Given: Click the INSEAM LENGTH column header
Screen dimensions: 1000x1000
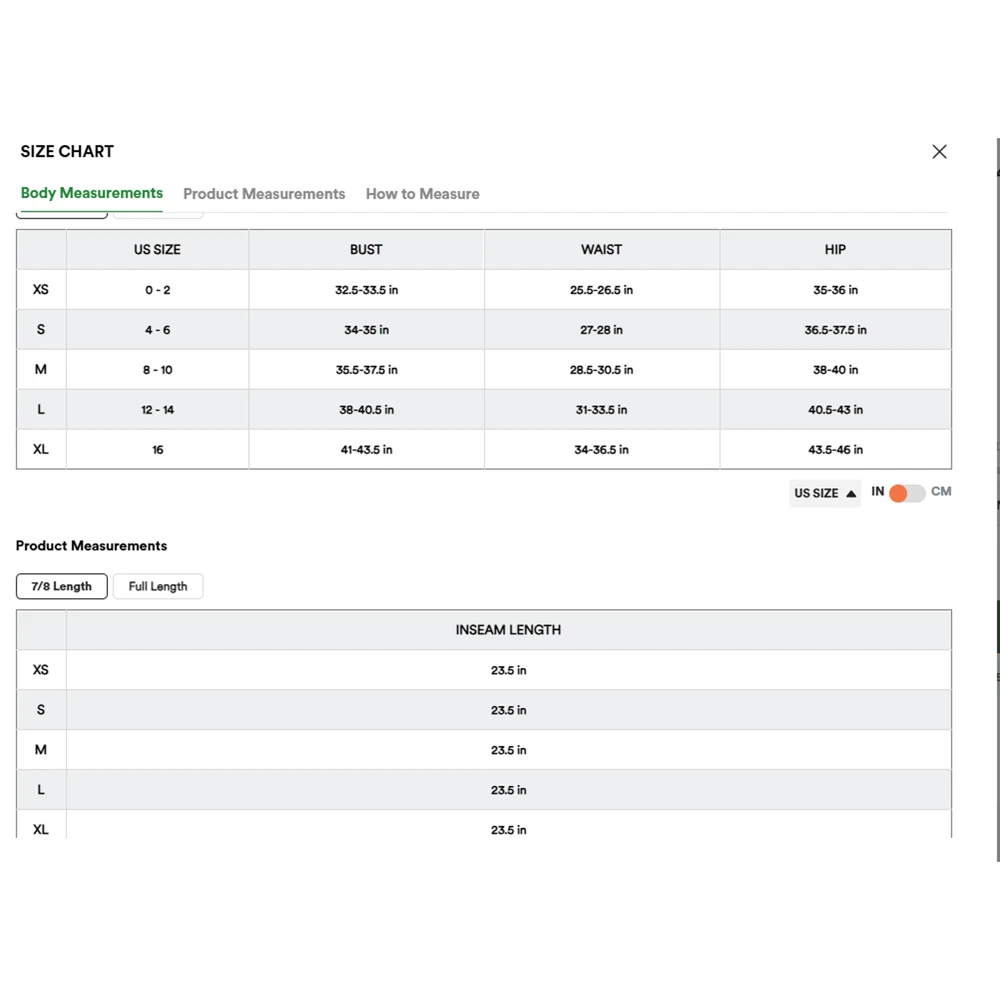Looking at the screenshot, I should (x=508, y=630).
